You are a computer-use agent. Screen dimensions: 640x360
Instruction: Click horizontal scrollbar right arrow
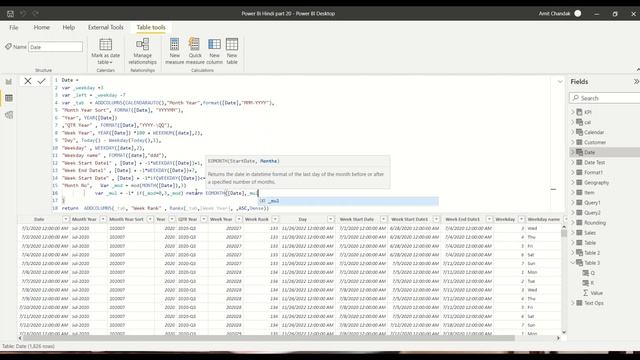coord(558,338)
